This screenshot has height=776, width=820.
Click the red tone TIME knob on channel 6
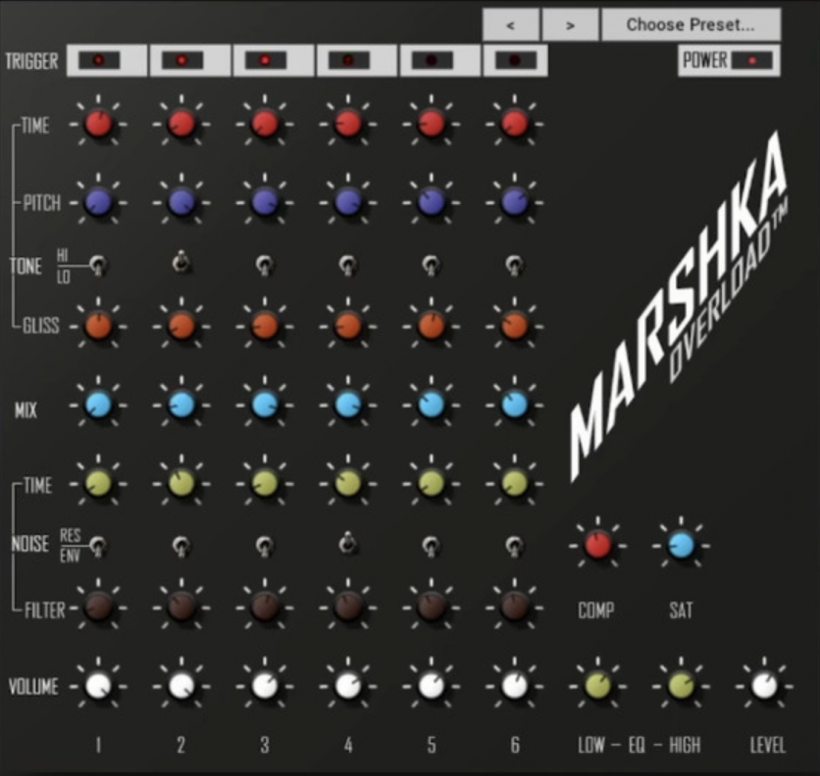514,124
